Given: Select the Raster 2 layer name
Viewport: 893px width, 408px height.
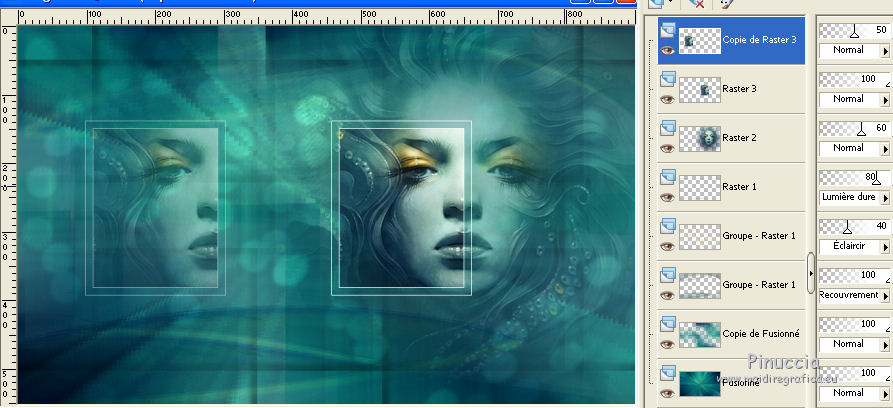Looking at the screenshot, I should (739, 138).
